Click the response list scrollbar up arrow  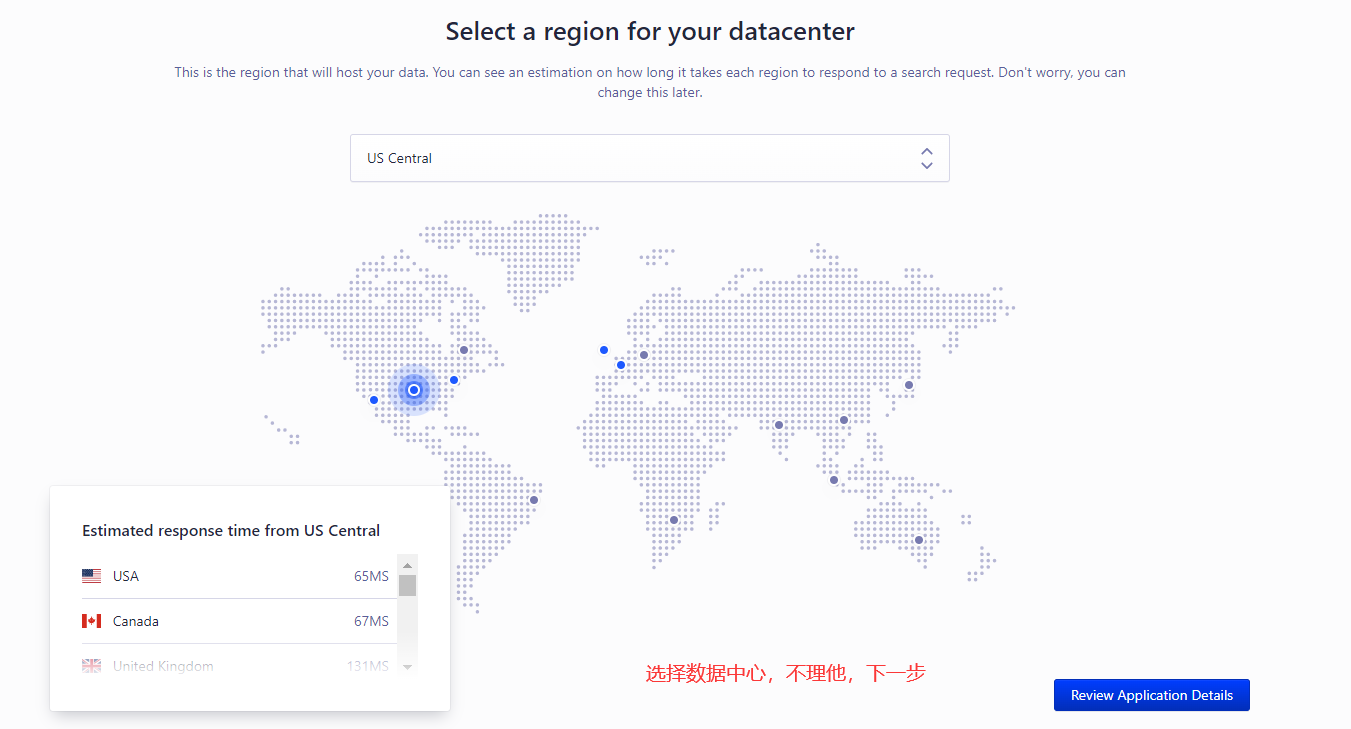407,563
